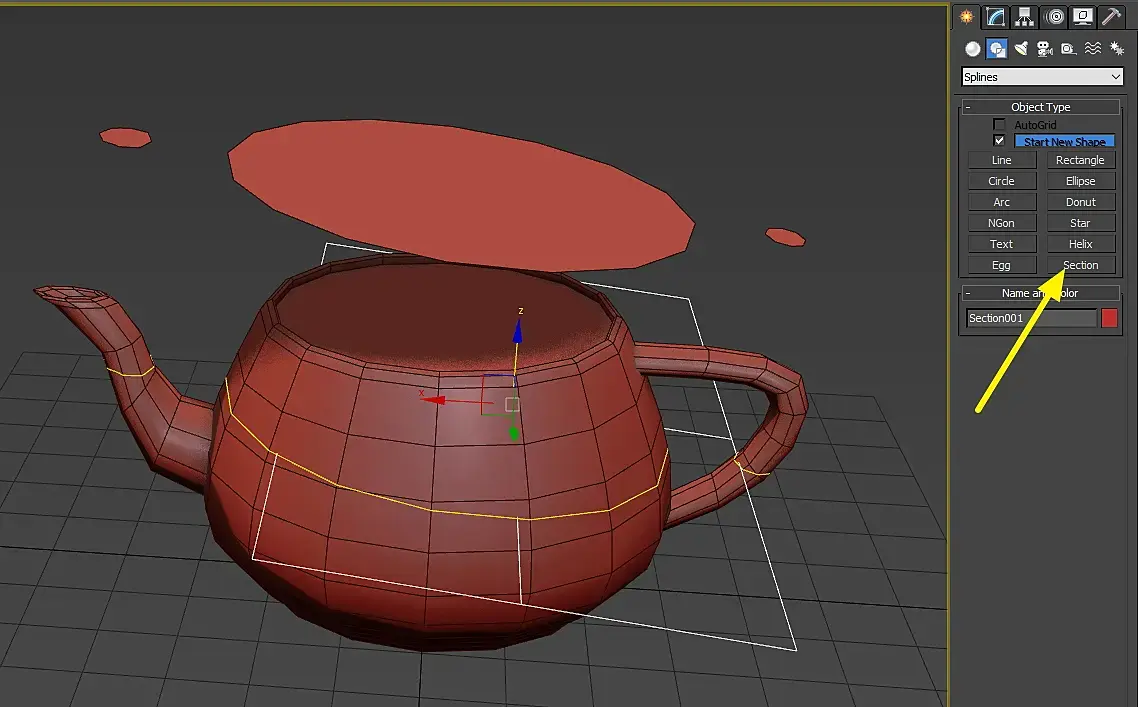Open the Motion panel tab
The width and height of the screenshot is (1138, 707).
point(1055,17)
